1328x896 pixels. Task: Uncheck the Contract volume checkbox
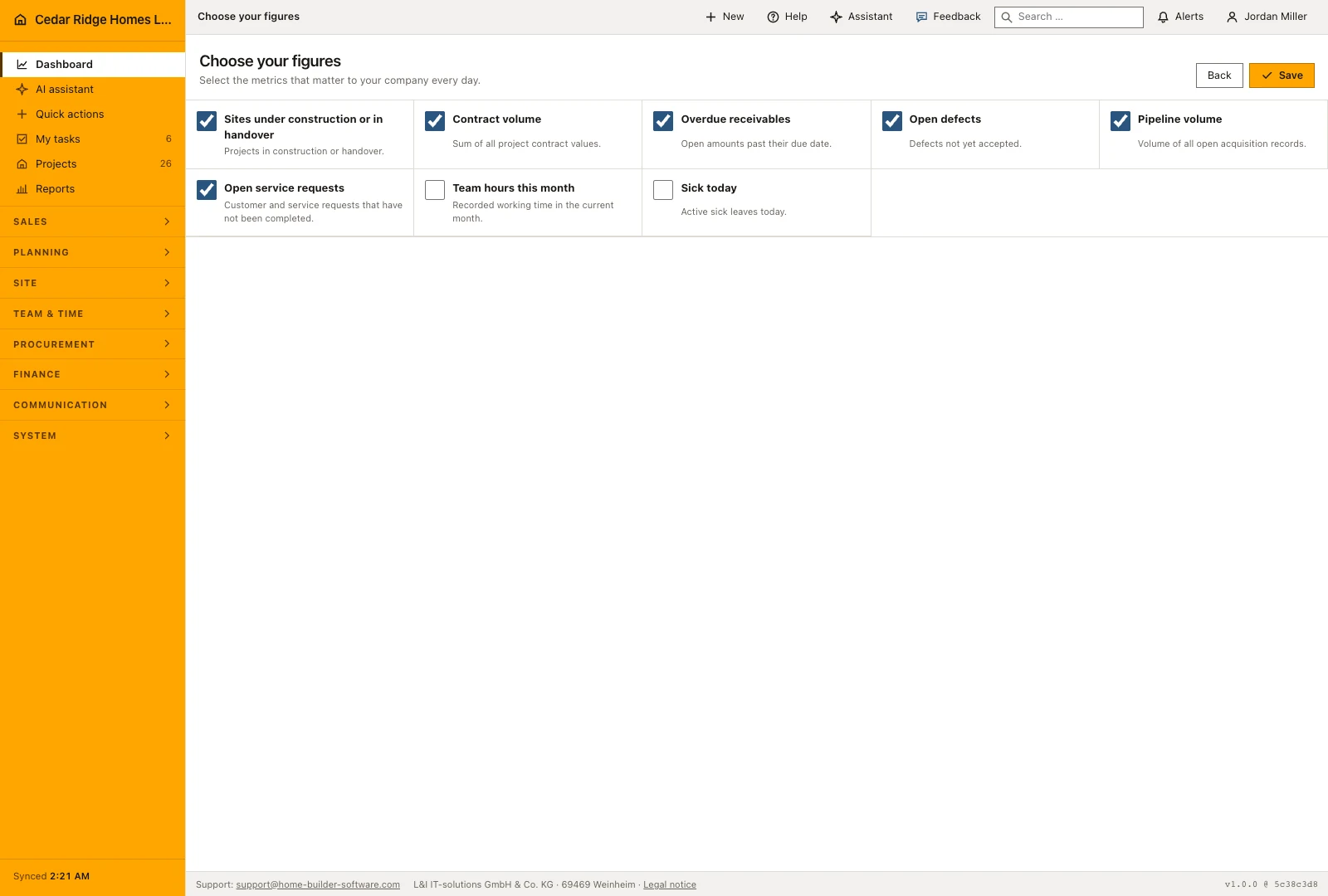[435, 121]
